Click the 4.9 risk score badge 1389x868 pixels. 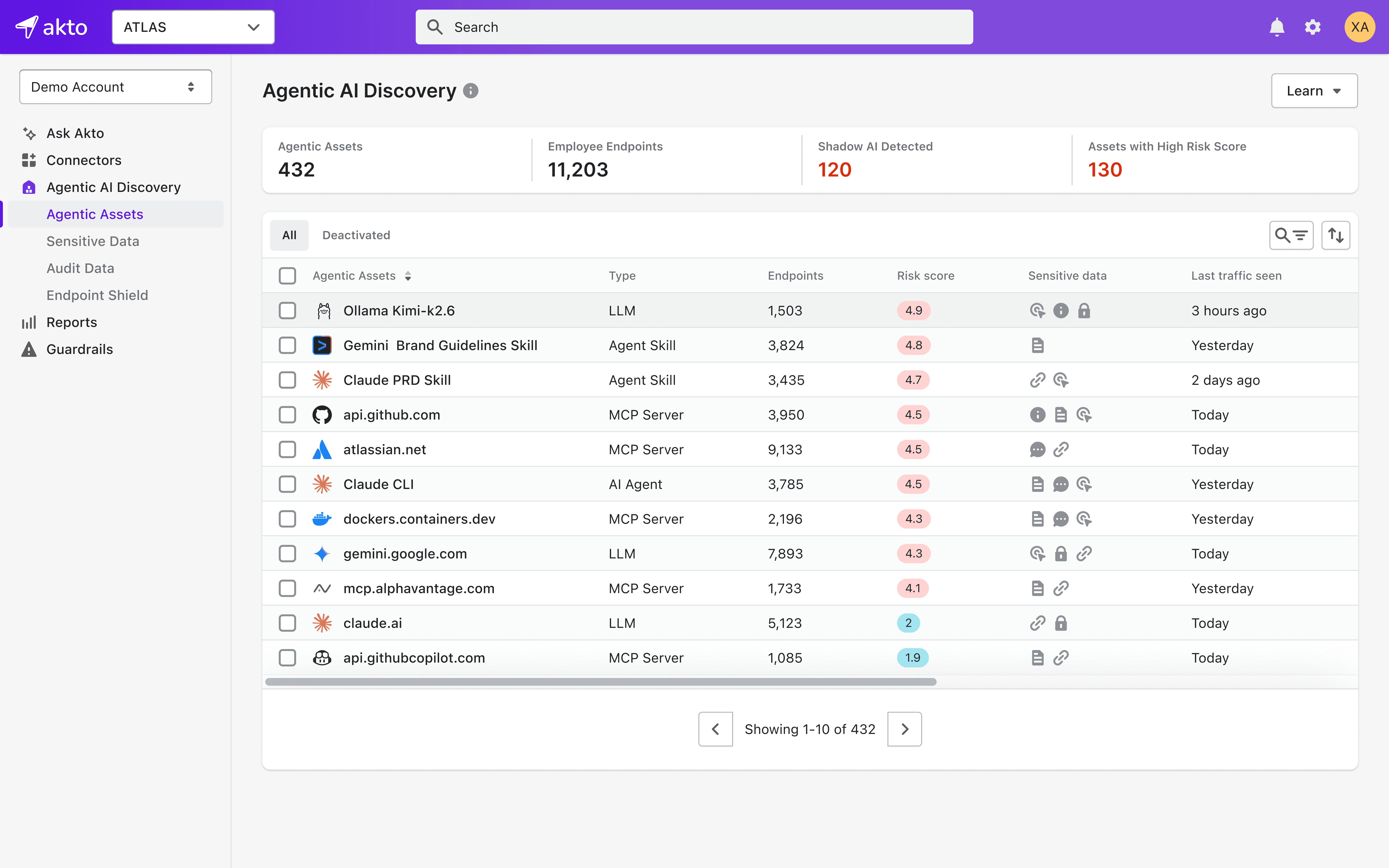(913, 311)
